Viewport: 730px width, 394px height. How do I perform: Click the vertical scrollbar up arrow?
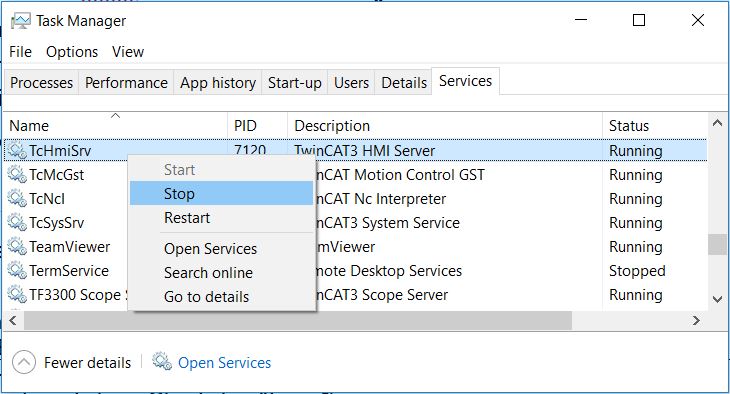pos(717,123)
